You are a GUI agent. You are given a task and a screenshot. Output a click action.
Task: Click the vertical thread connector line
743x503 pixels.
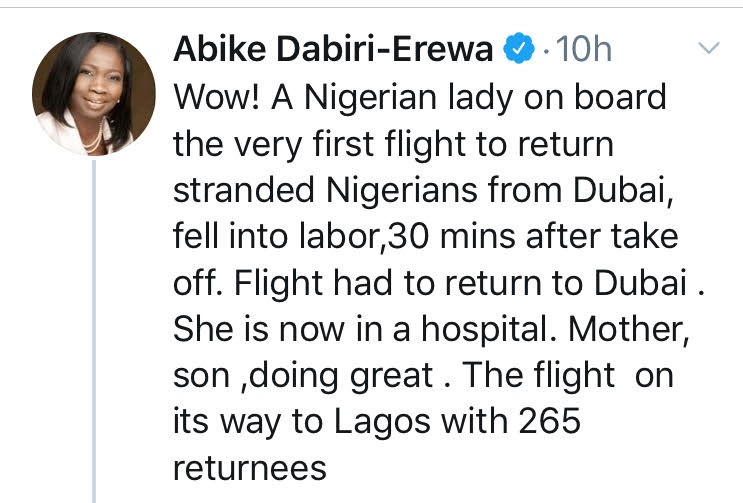coord(94,331)
